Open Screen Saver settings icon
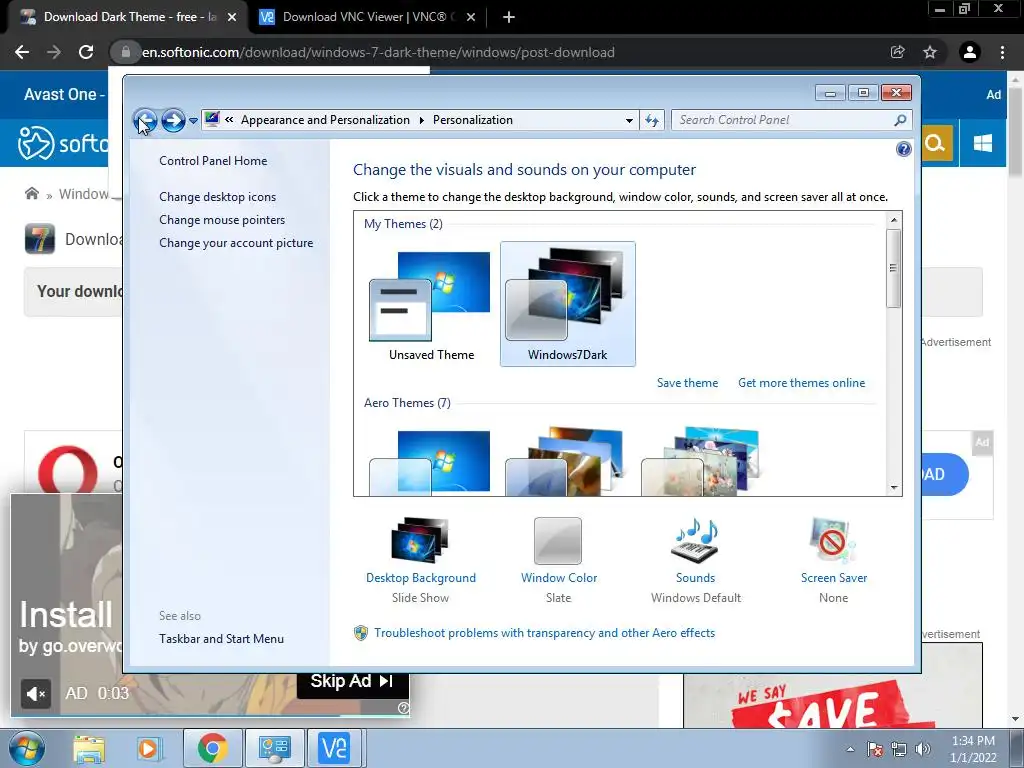 (833, 540)
